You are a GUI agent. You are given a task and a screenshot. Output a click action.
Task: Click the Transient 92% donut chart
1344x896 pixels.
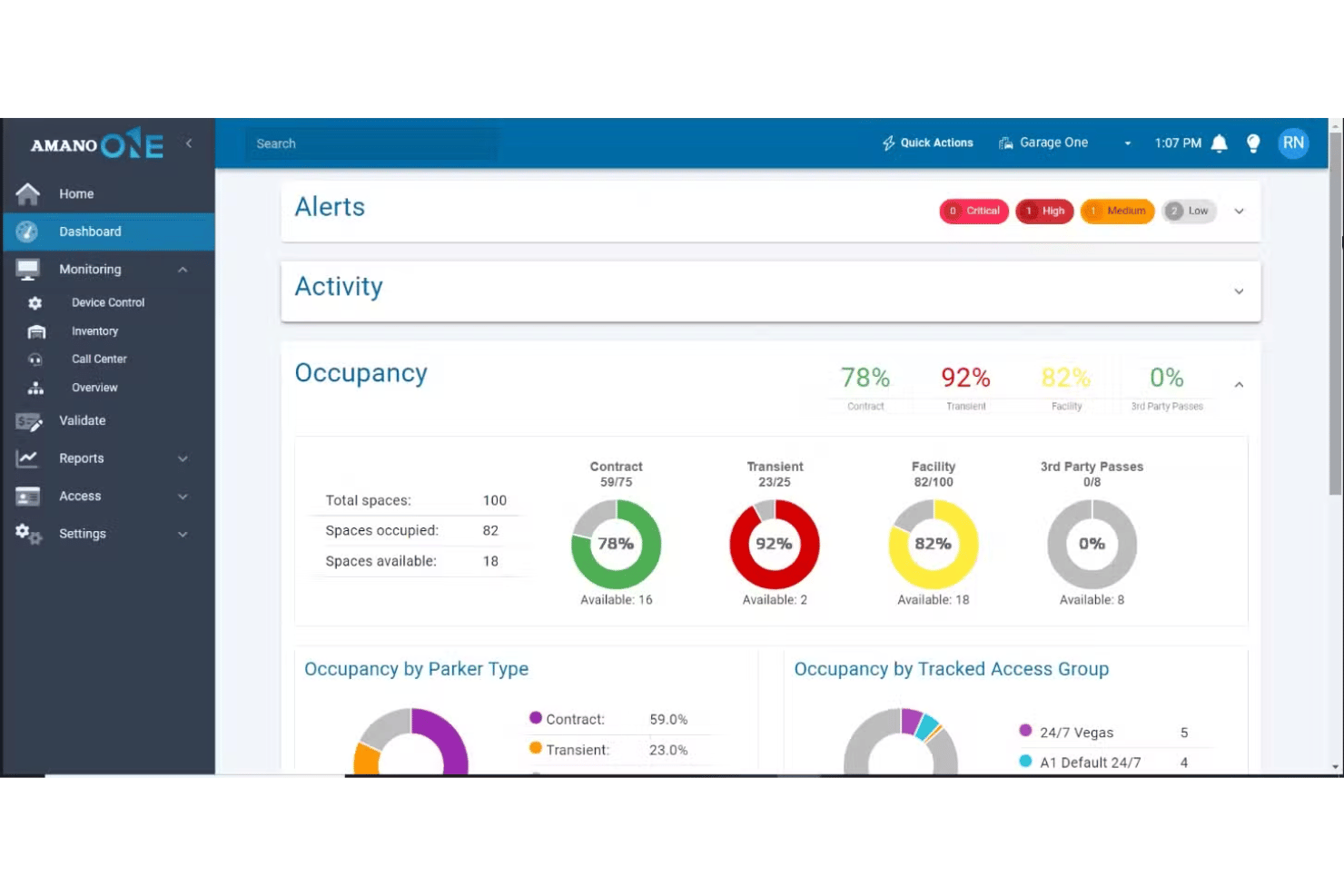coord(775,545)
